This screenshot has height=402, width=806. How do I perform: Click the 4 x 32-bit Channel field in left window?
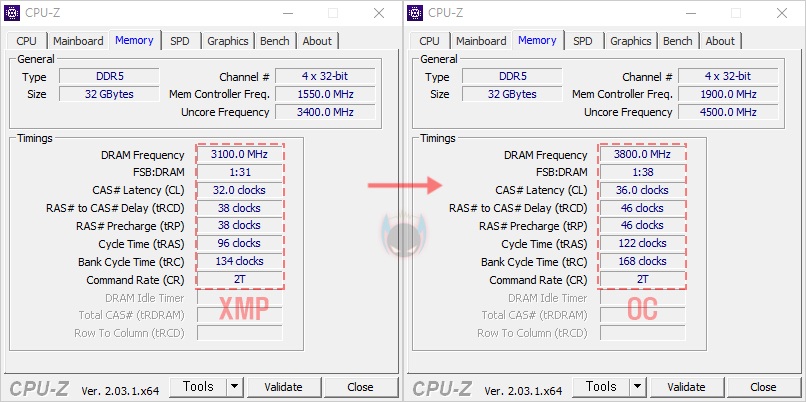pos(325,77)
